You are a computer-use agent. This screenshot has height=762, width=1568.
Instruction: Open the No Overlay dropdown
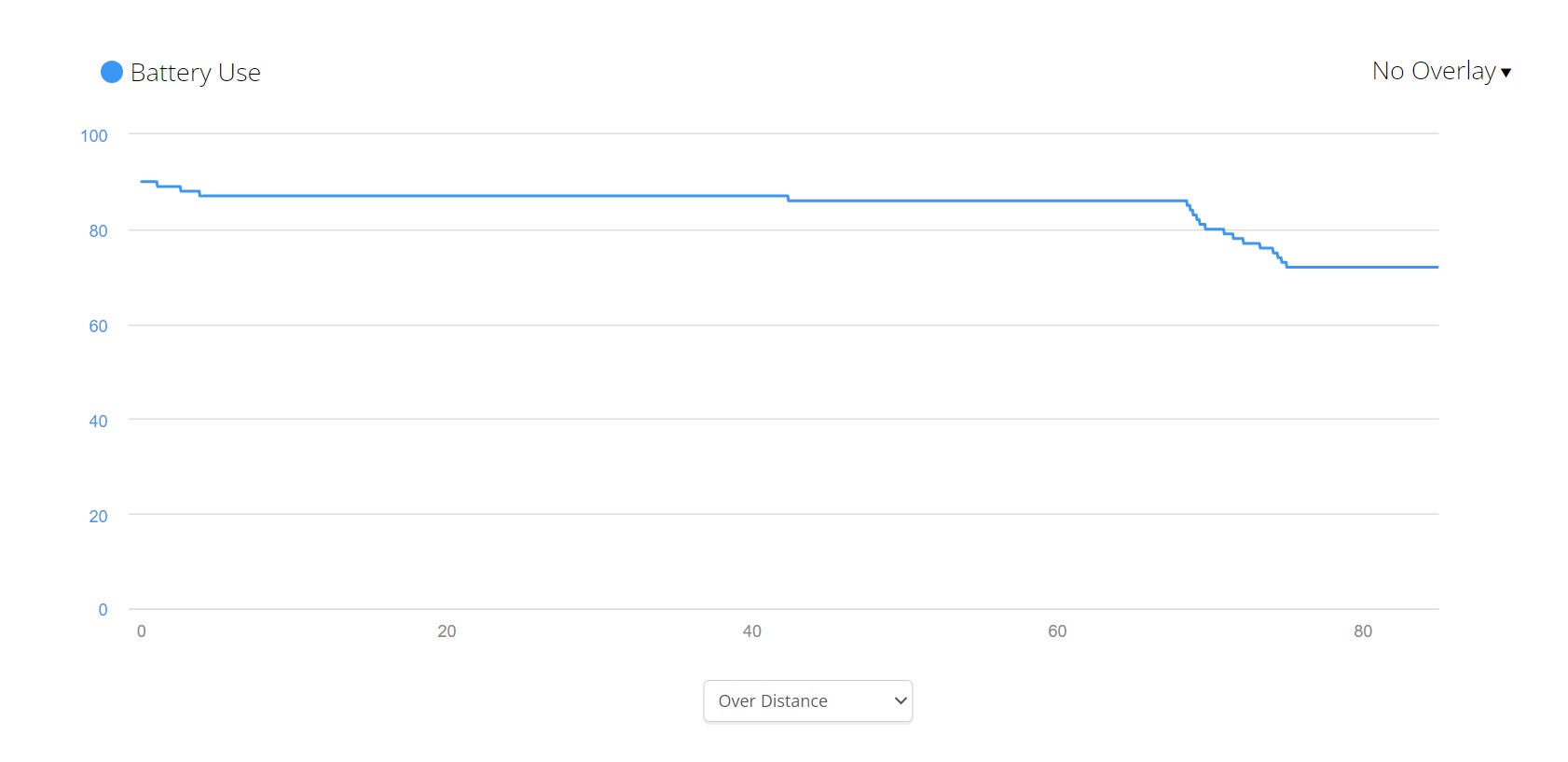tap(1433, 71)
